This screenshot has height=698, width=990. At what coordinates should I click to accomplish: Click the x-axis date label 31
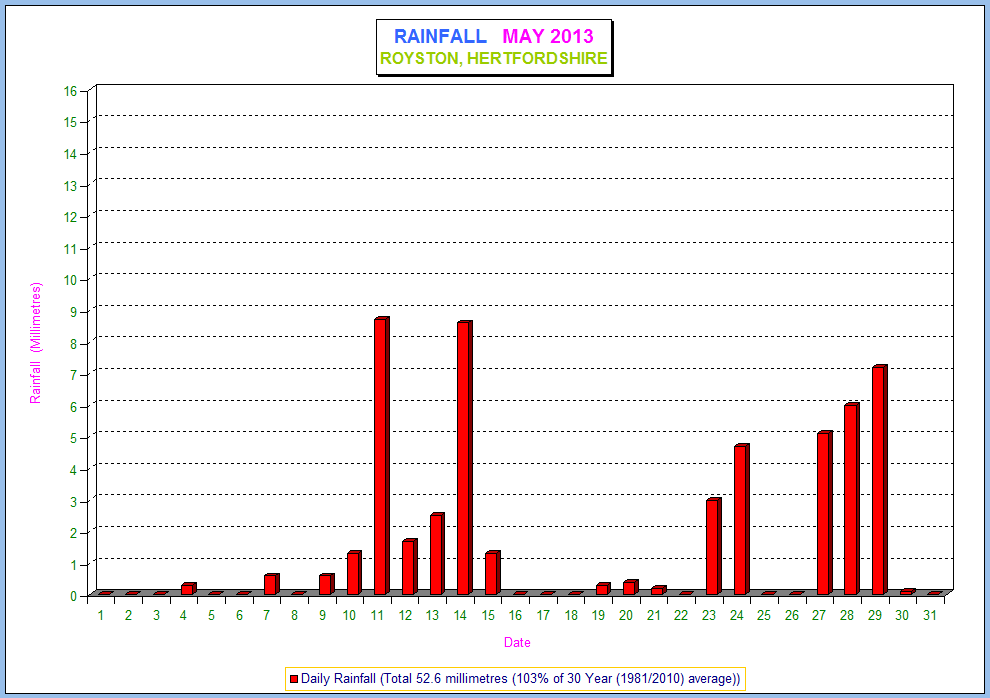pos(929,615)
